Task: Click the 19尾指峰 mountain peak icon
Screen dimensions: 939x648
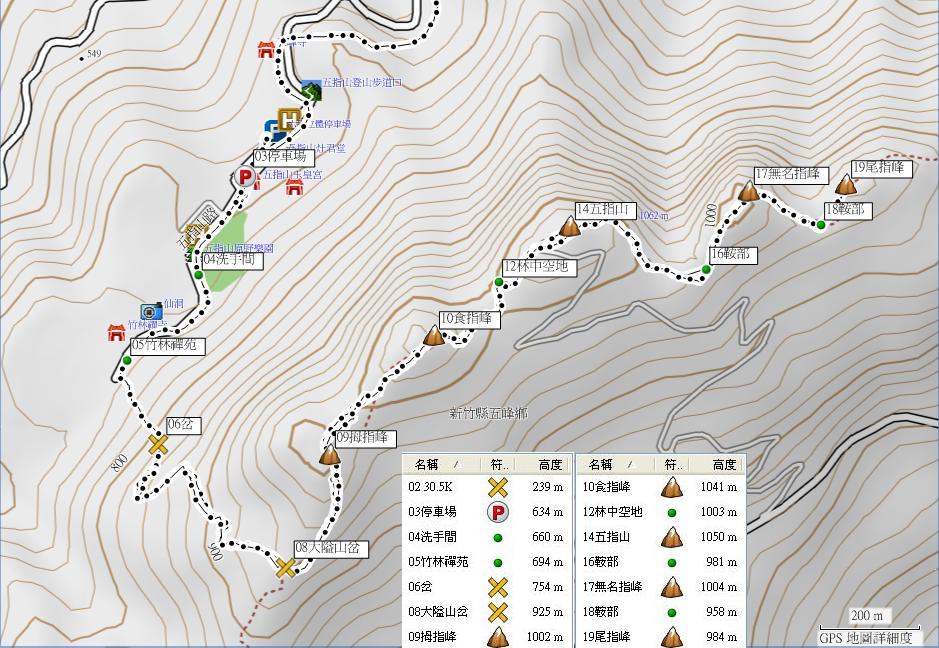Action: click(846, 185)
